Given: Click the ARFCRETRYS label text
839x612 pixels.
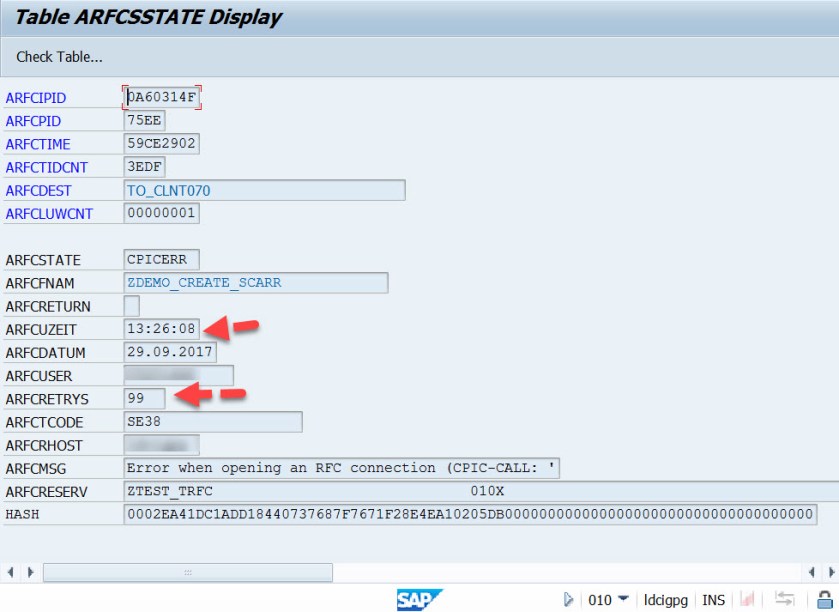Looking at the screenshot, I should (47, 399).
